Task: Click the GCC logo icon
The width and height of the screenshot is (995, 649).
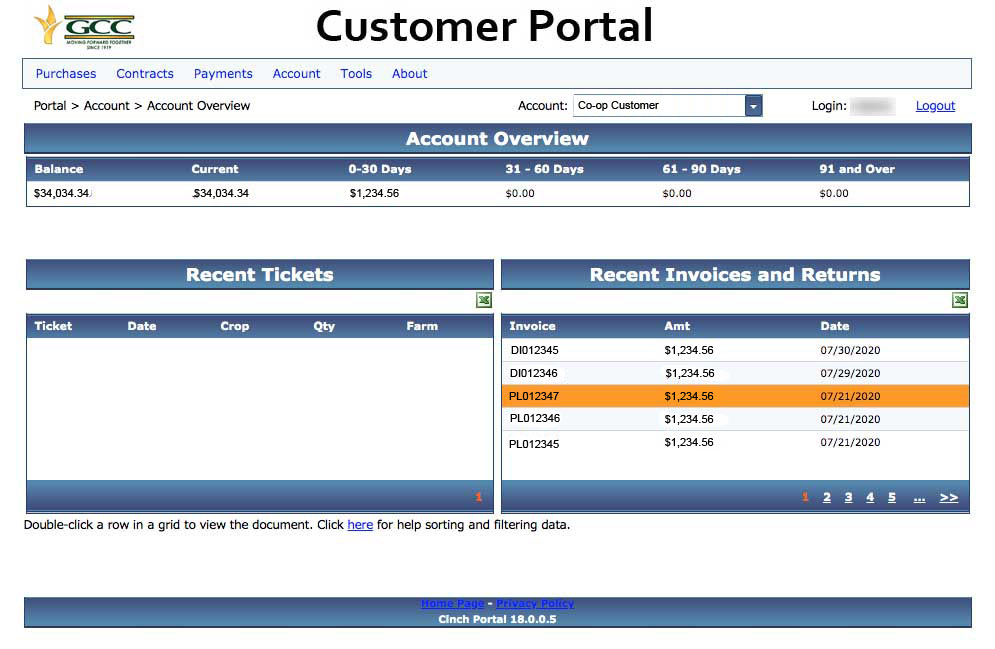Action: (x=84, y=26)
